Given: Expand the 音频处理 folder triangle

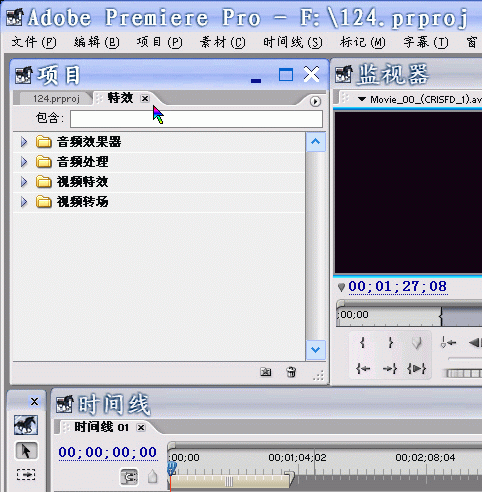Looking at the screenshot, I should (24, 162).
